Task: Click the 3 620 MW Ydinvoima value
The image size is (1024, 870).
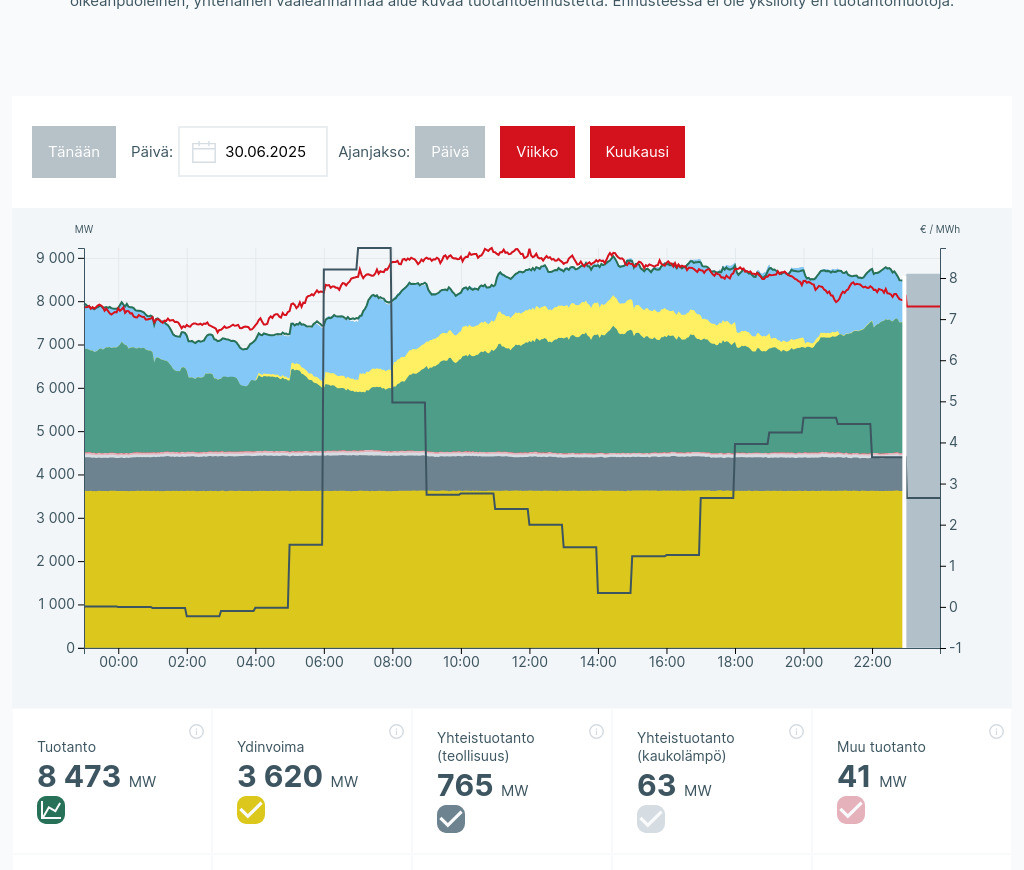Action: [280, 777]
